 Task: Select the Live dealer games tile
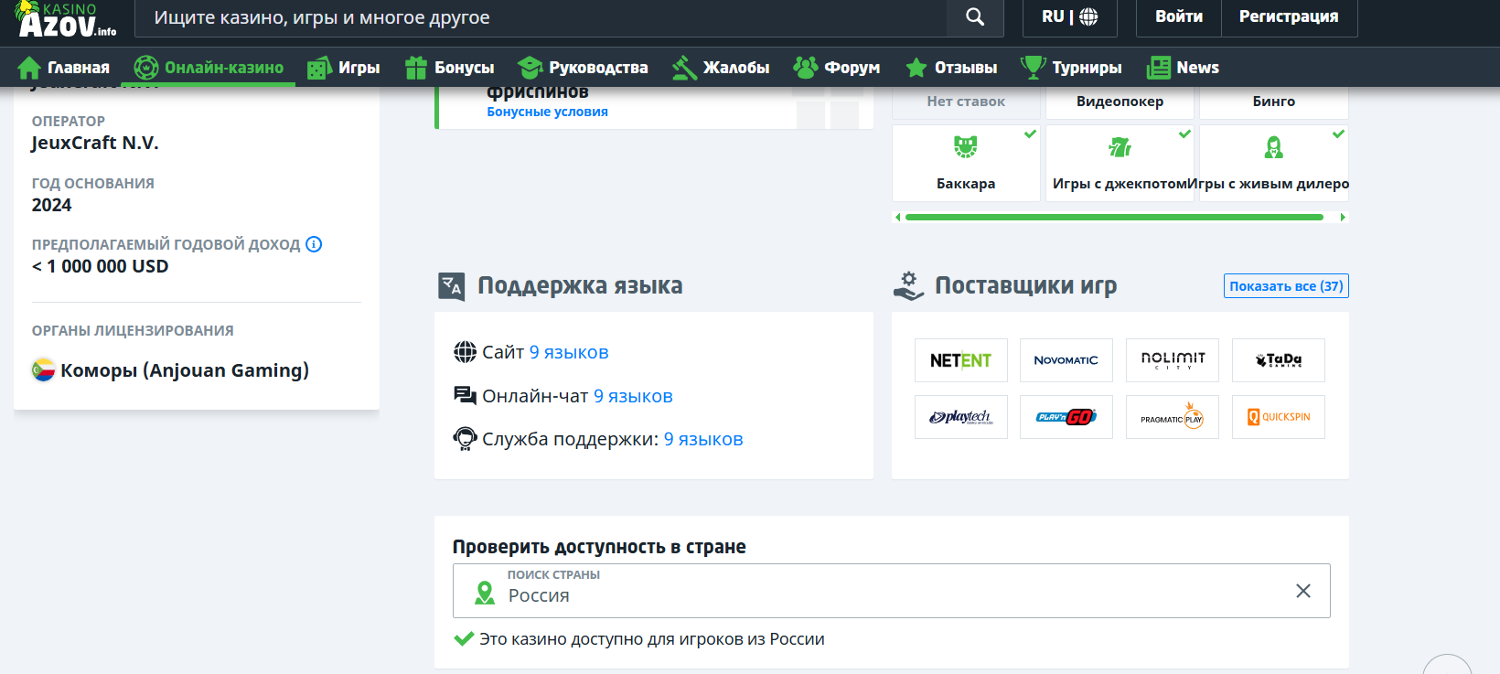tap(1273, 163)
